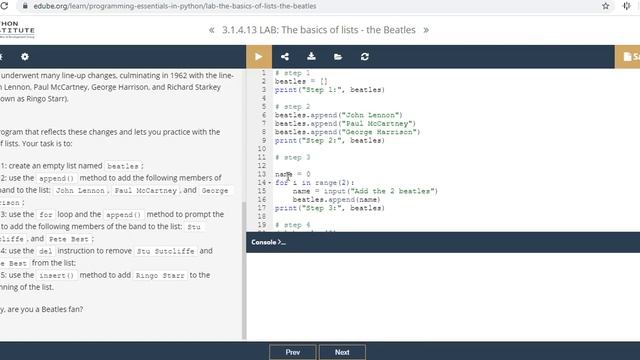This screenshot has height=360, width=640.
Task: Collapse the for loop at line 14
Action: [269, 183]
